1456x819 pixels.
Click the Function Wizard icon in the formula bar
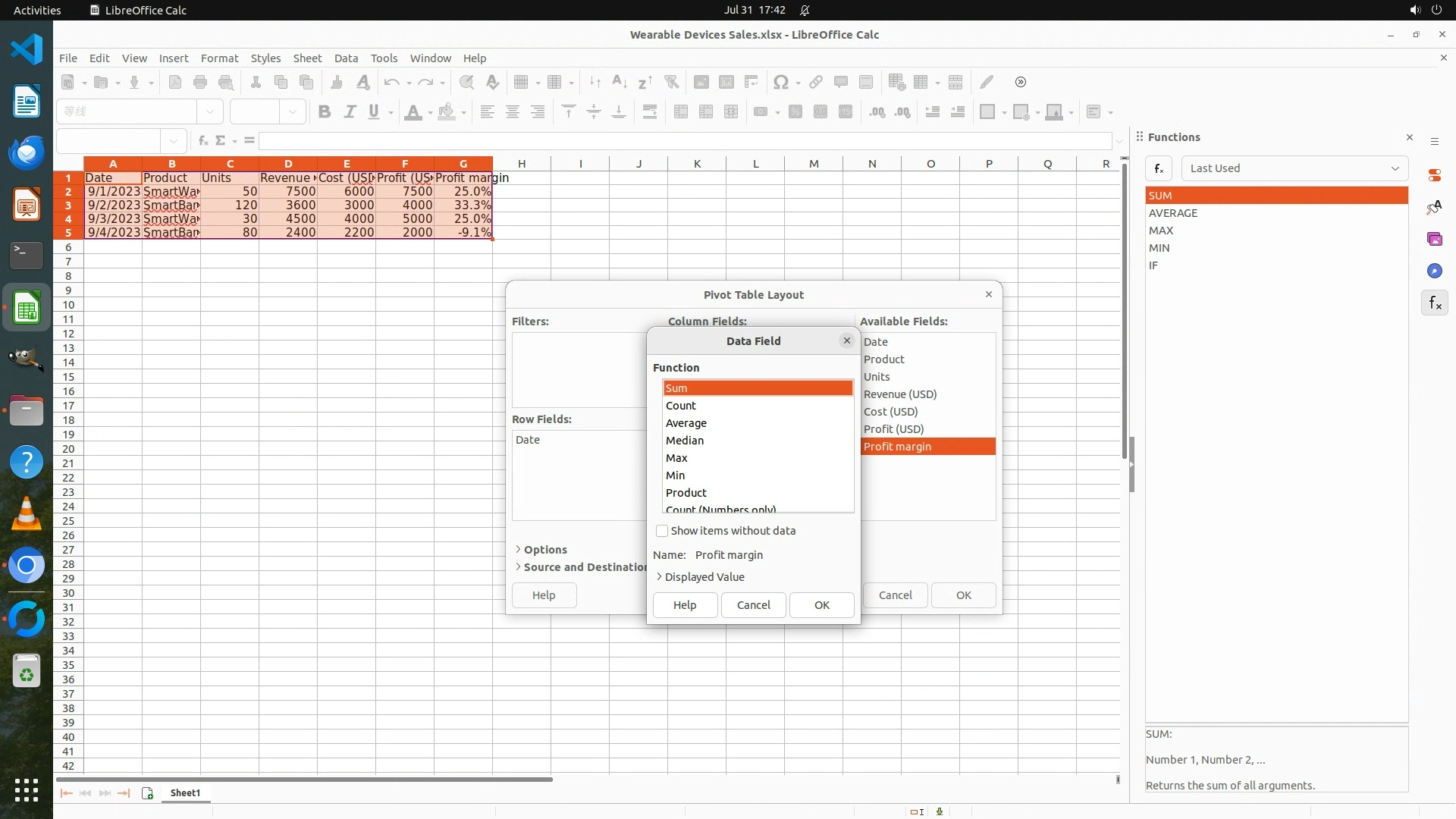click(x=202, y=140)
